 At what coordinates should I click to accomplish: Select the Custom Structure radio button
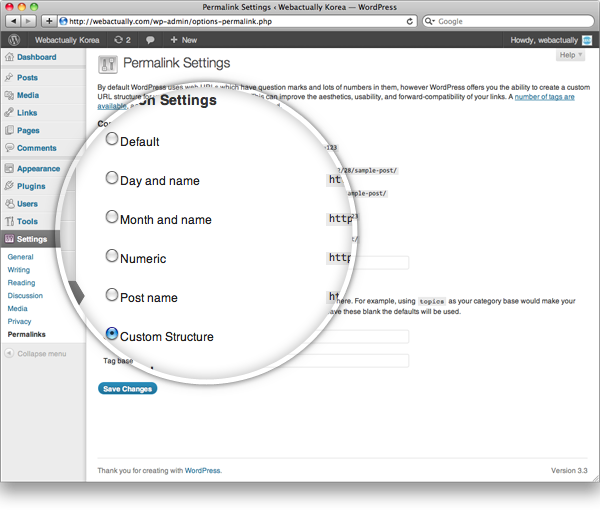112,334
